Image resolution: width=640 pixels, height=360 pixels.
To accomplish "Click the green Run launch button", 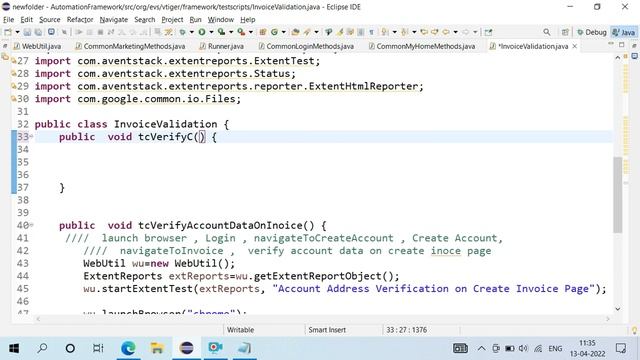I will pos(202,32).
